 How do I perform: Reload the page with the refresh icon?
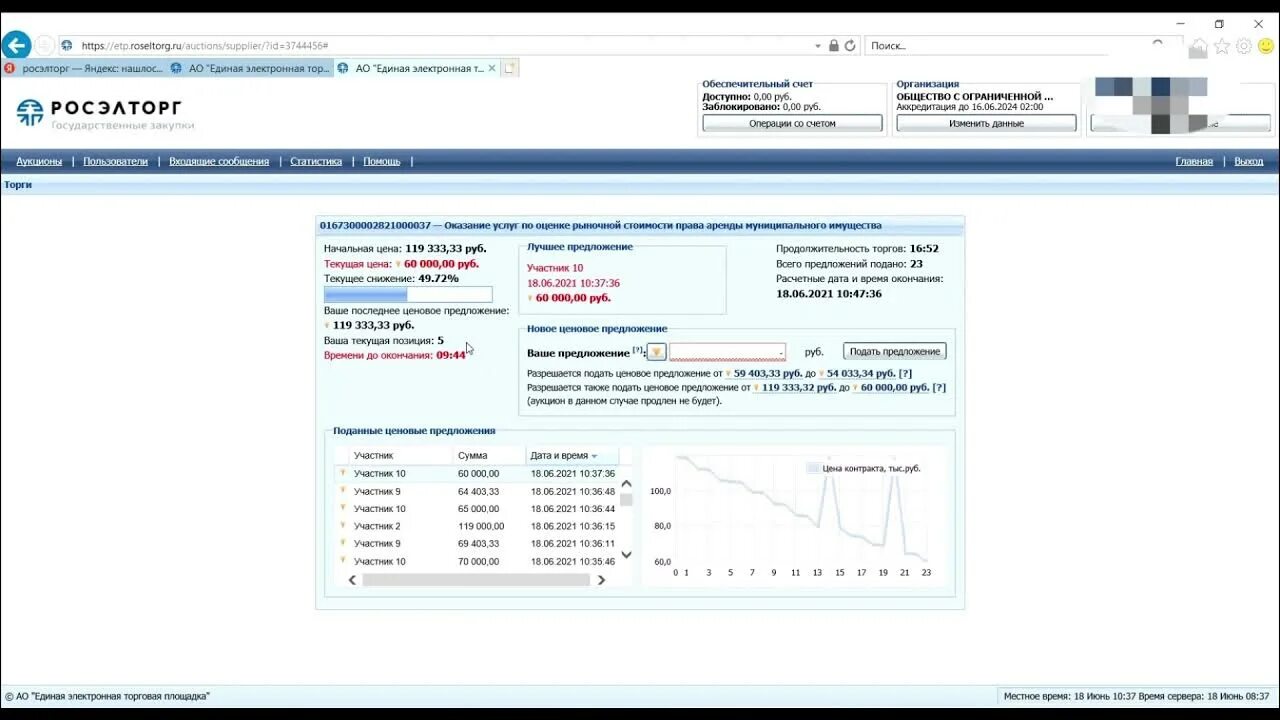[x=850, y=46]
